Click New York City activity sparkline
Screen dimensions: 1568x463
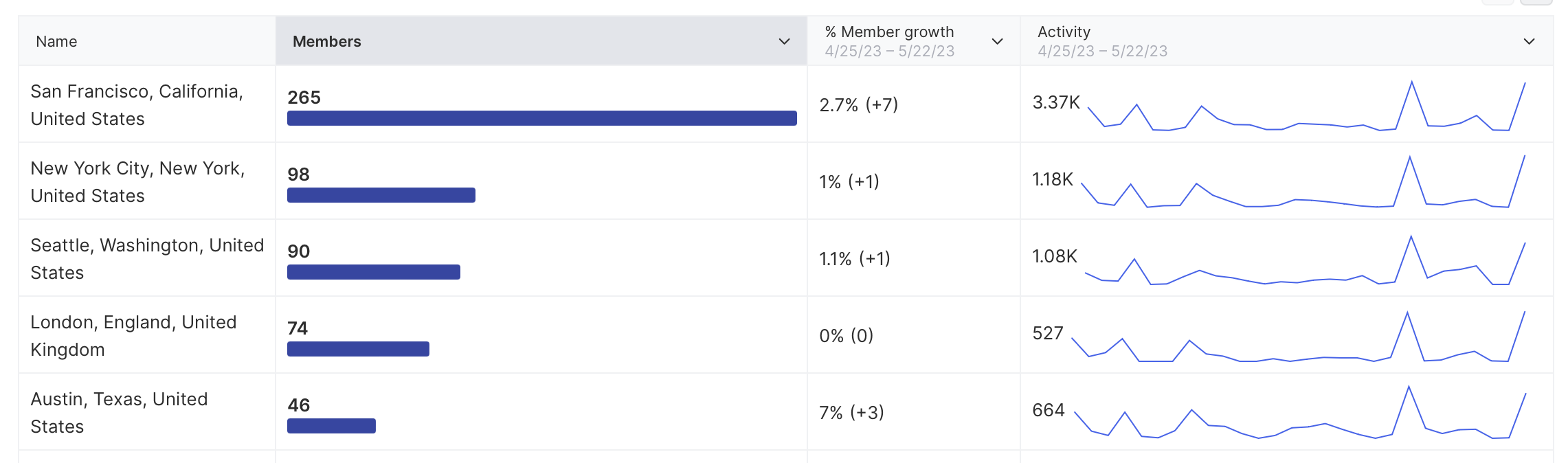coord(1303,183)
